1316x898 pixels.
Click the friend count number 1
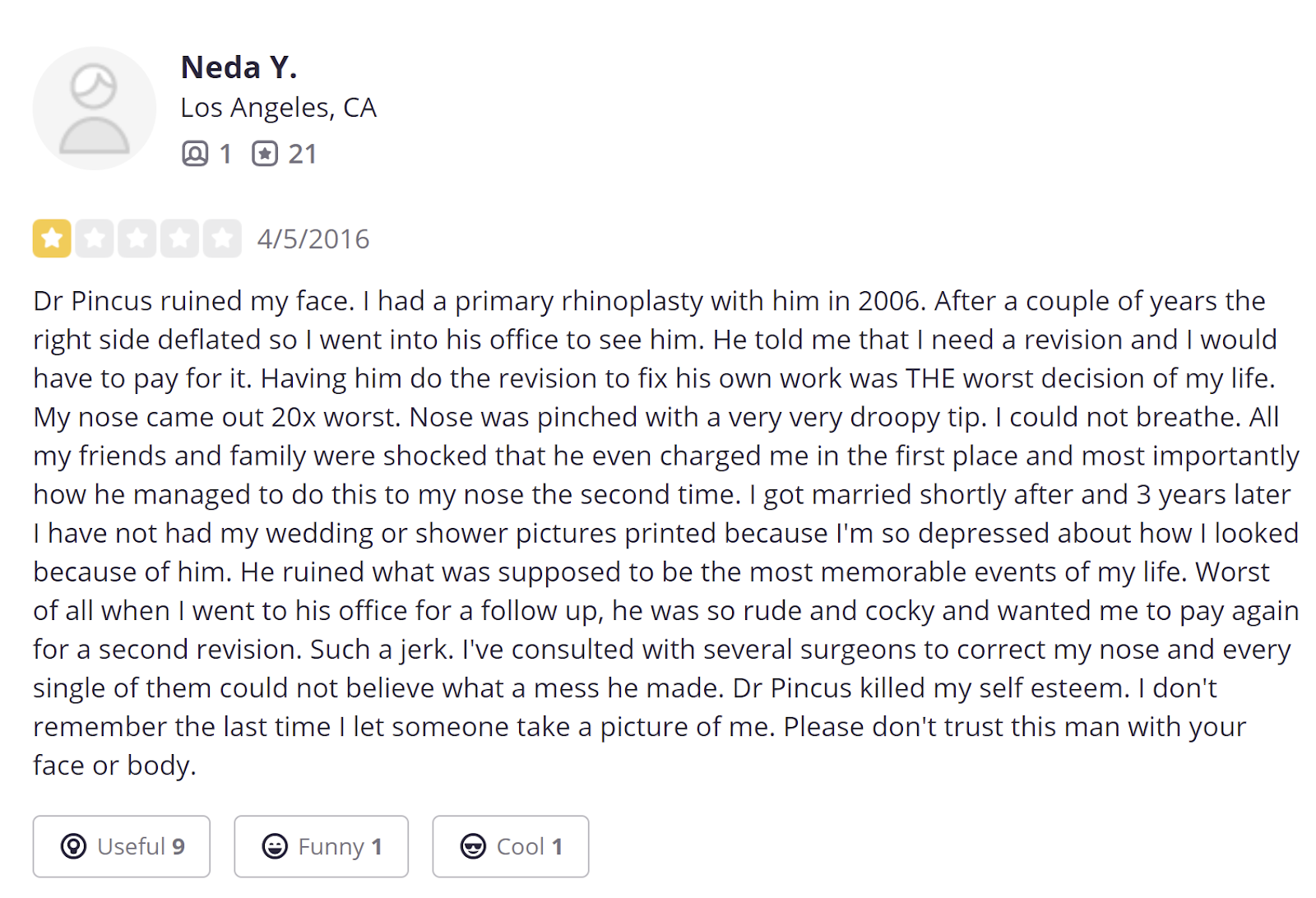(225, 154)
